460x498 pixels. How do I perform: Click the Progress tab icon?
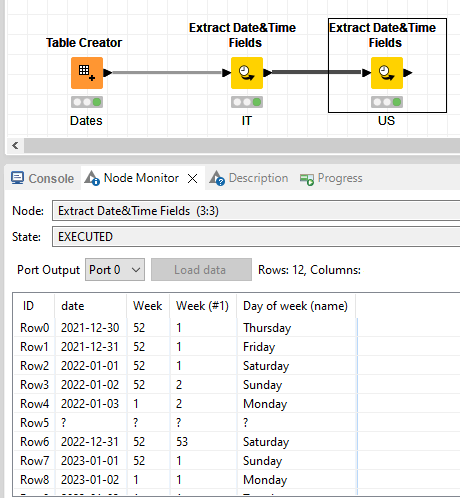click(x=307, y=179)
